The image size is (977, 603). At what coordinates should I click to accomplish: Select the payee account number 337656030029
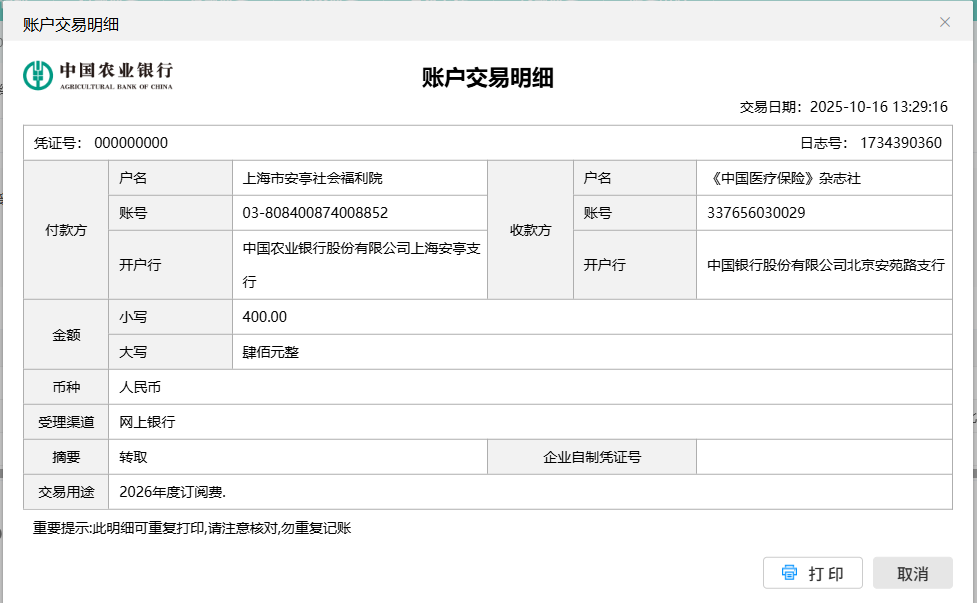pyautogui.click(x=755, y=213)
